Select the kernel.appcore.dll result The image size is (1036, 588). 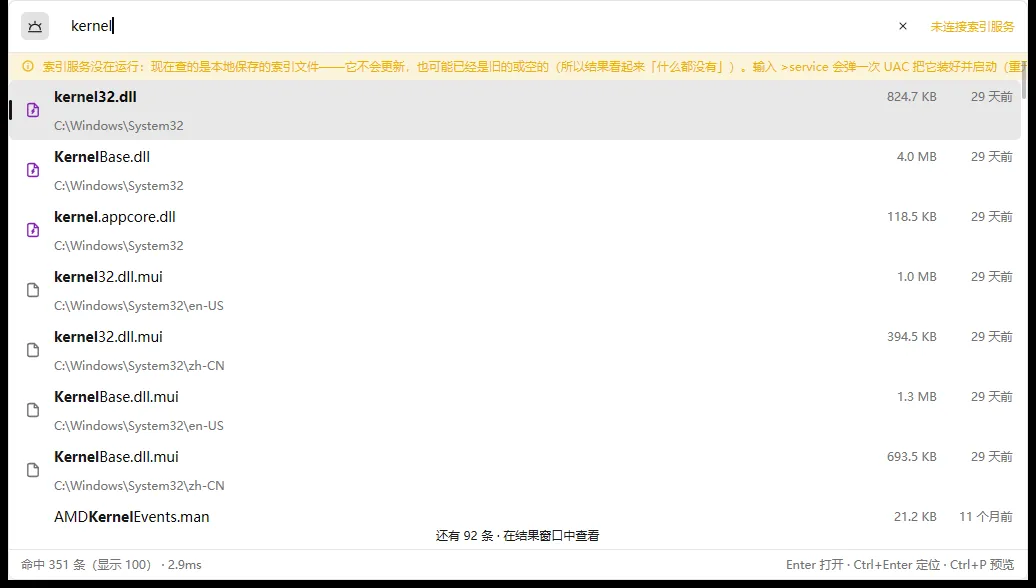coord(515,231)
